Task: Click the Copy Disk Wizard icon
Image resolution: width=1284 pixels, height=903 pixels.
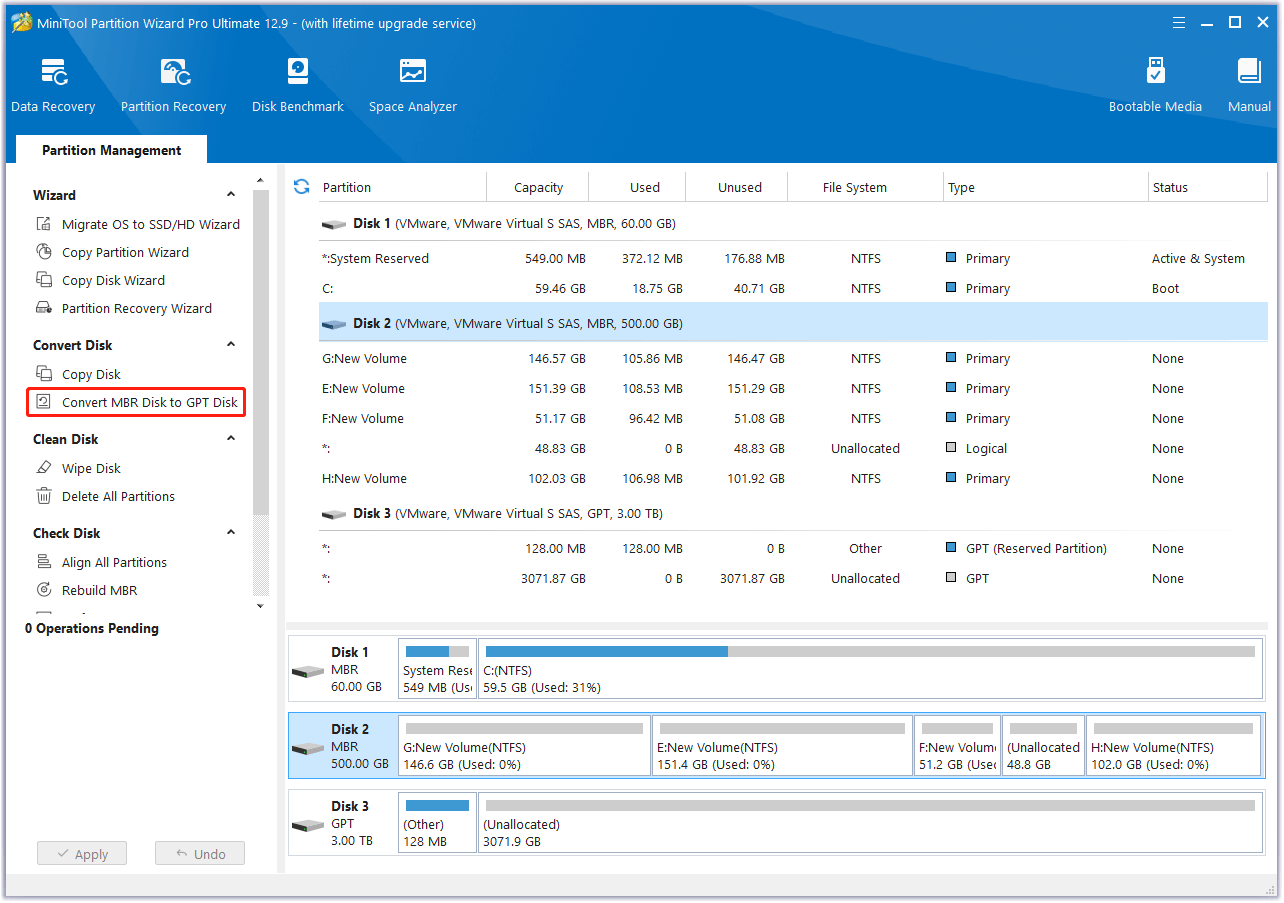Action: pos(43,280)
